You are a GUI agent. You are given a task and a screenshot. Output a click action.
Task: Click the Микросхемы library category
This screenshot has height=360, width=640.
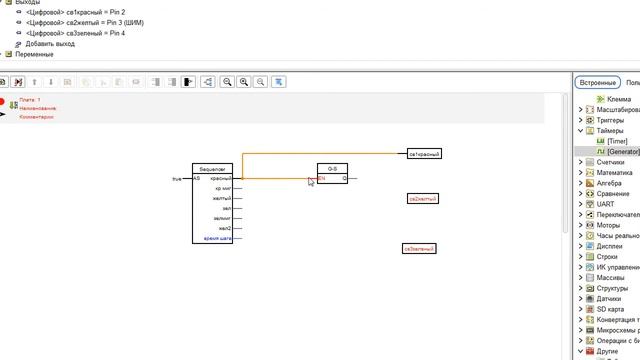click(618, 330)
